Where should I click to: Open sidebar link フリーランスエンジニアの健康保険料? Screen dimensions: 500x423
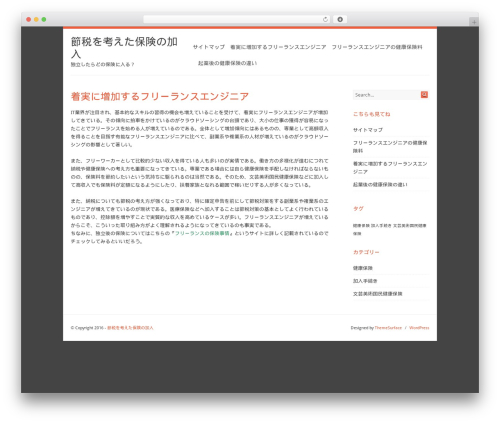[x=390, y=147]
